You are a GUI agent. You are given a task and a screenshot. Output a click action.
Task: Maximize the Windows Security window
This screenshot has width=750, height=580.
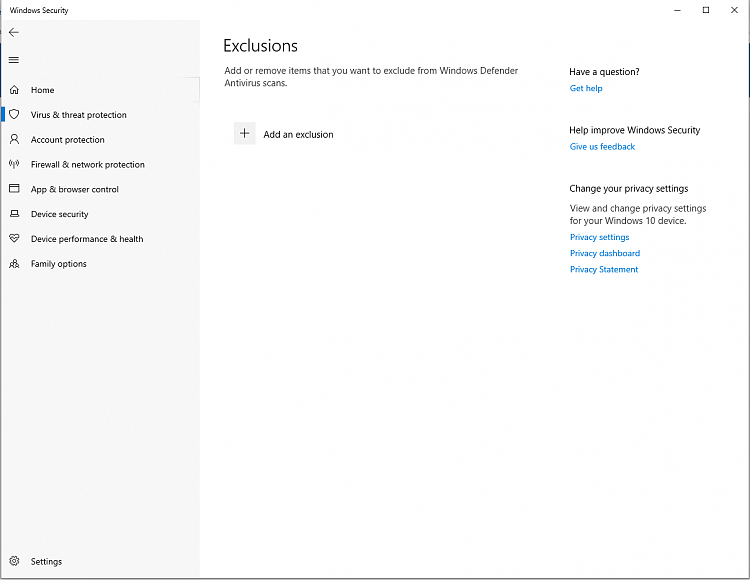(x=706, y=10)
